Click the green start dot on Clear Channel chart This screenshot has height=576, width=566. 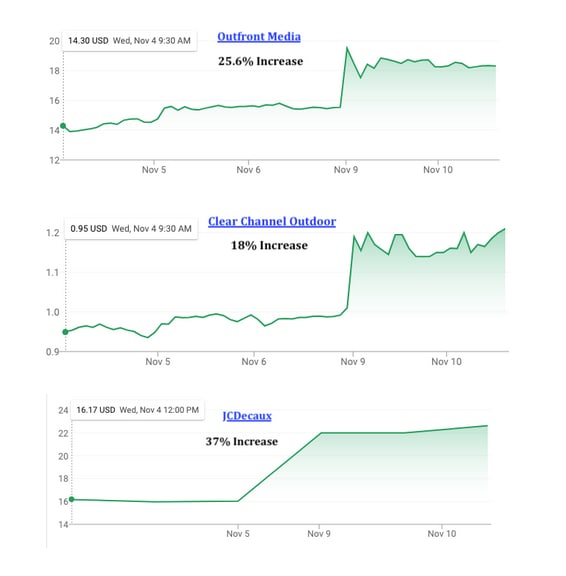tap(66, 332)
